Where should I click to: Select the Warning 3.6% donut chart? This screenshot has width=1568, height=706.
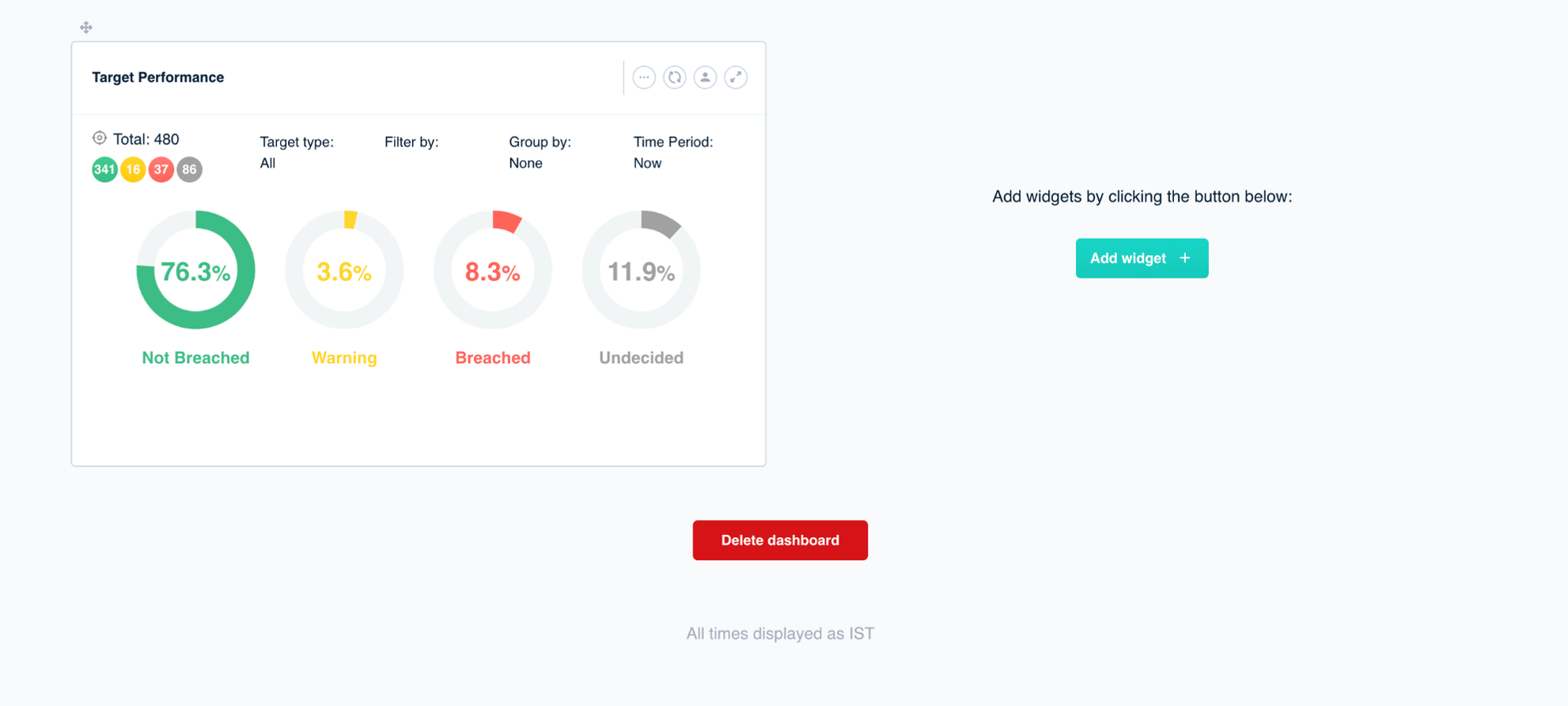pos(344,270)
